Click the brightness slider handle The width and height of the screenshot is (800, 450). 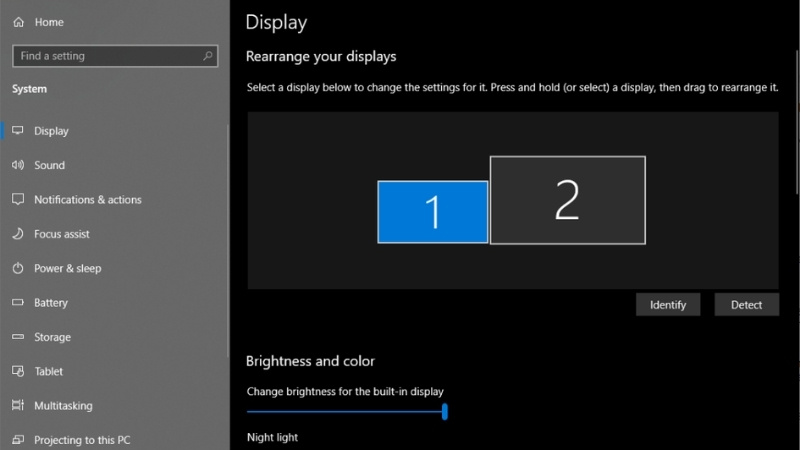tap(445, 411)
